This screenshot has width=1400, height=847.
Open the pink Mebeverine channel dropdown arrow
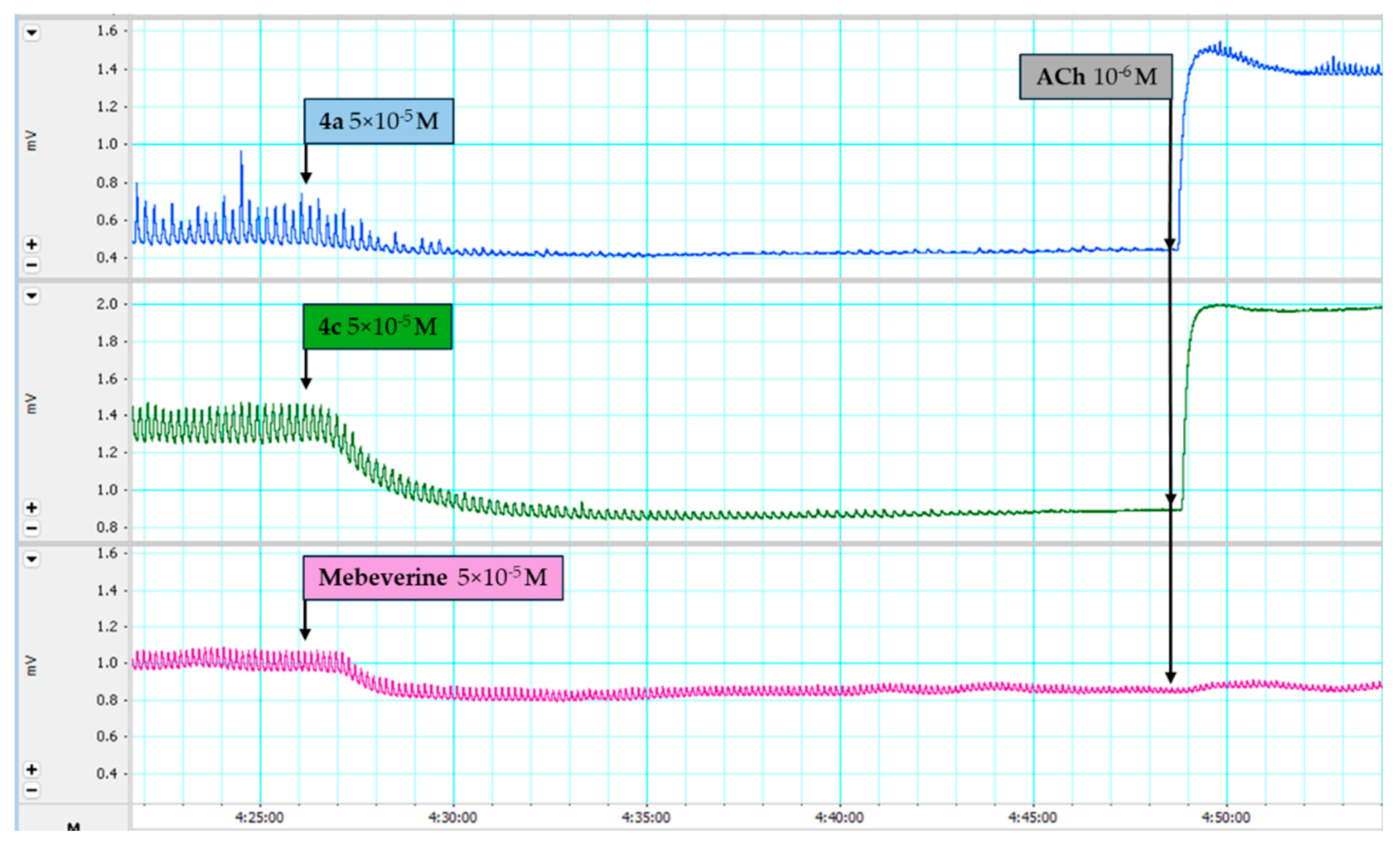point(32,559)
